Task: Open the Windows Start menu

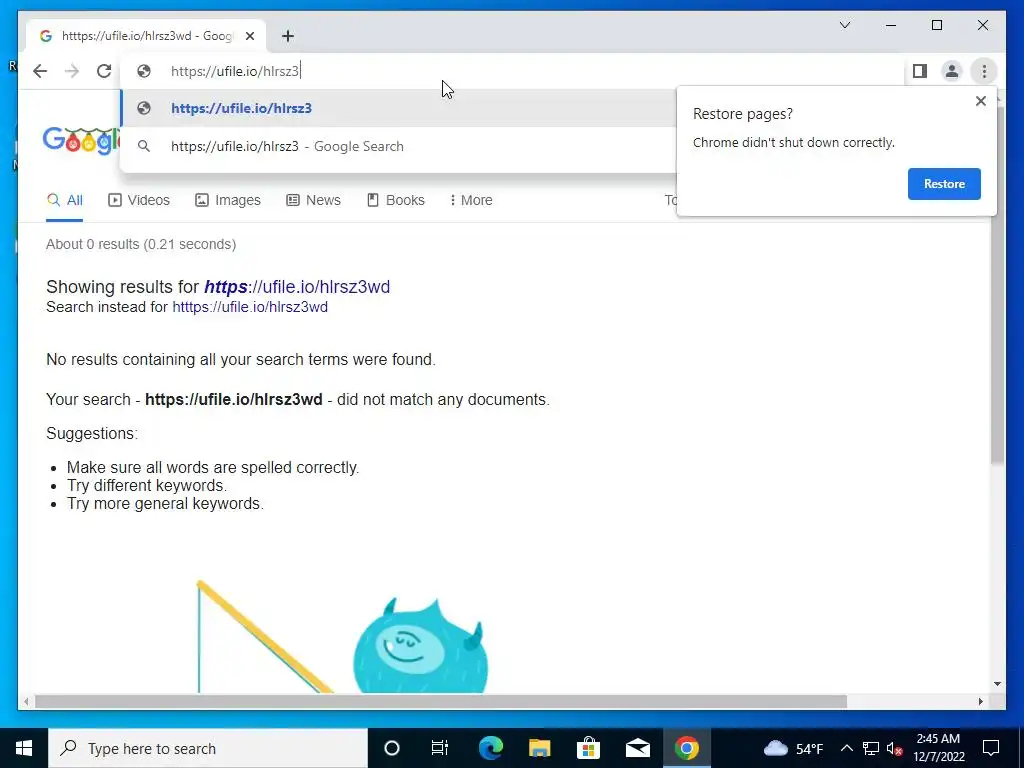Action: 24,748
